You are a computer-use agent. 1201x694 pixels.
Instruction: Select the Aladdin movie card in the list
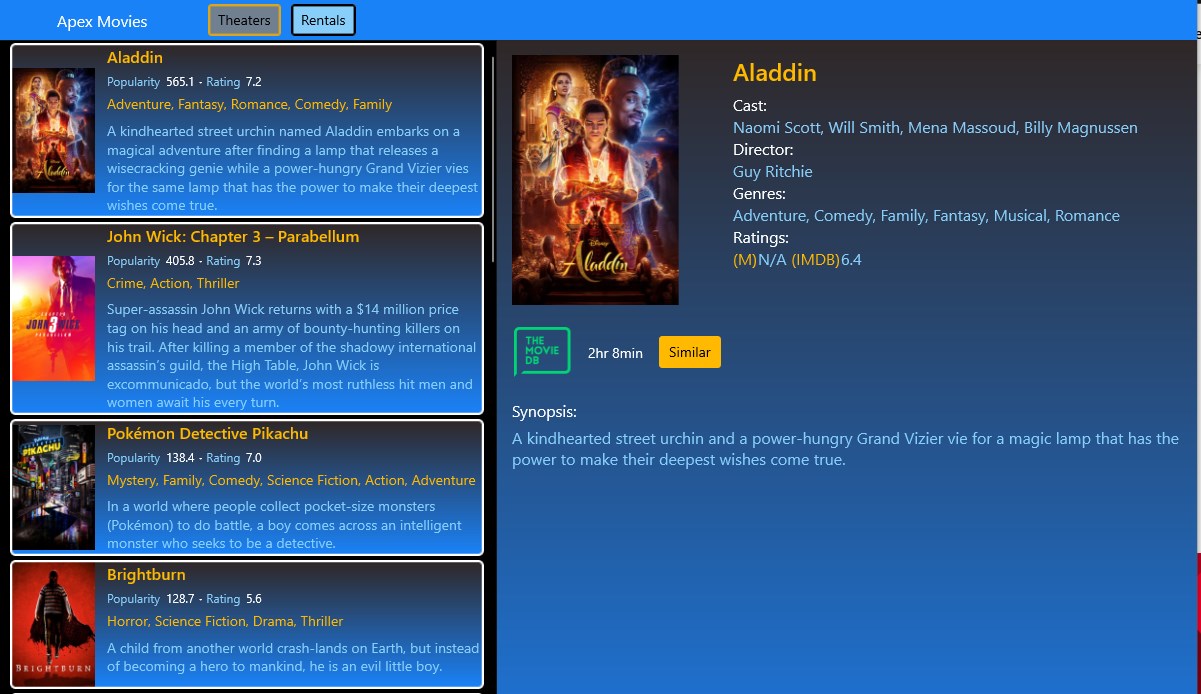click(246, 130)
